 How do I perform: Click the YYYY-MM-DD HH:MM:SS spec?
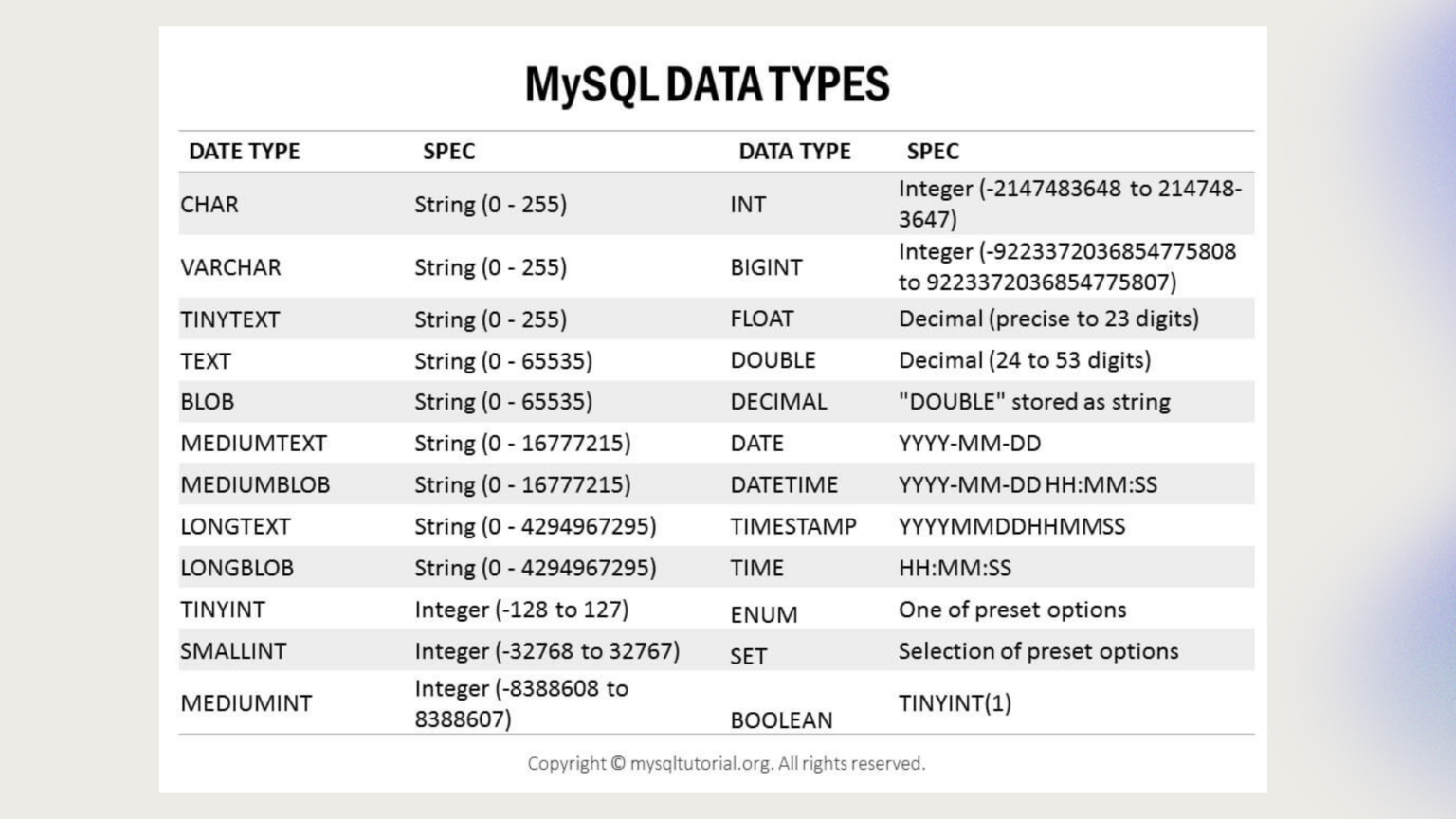click(1028, 485)
